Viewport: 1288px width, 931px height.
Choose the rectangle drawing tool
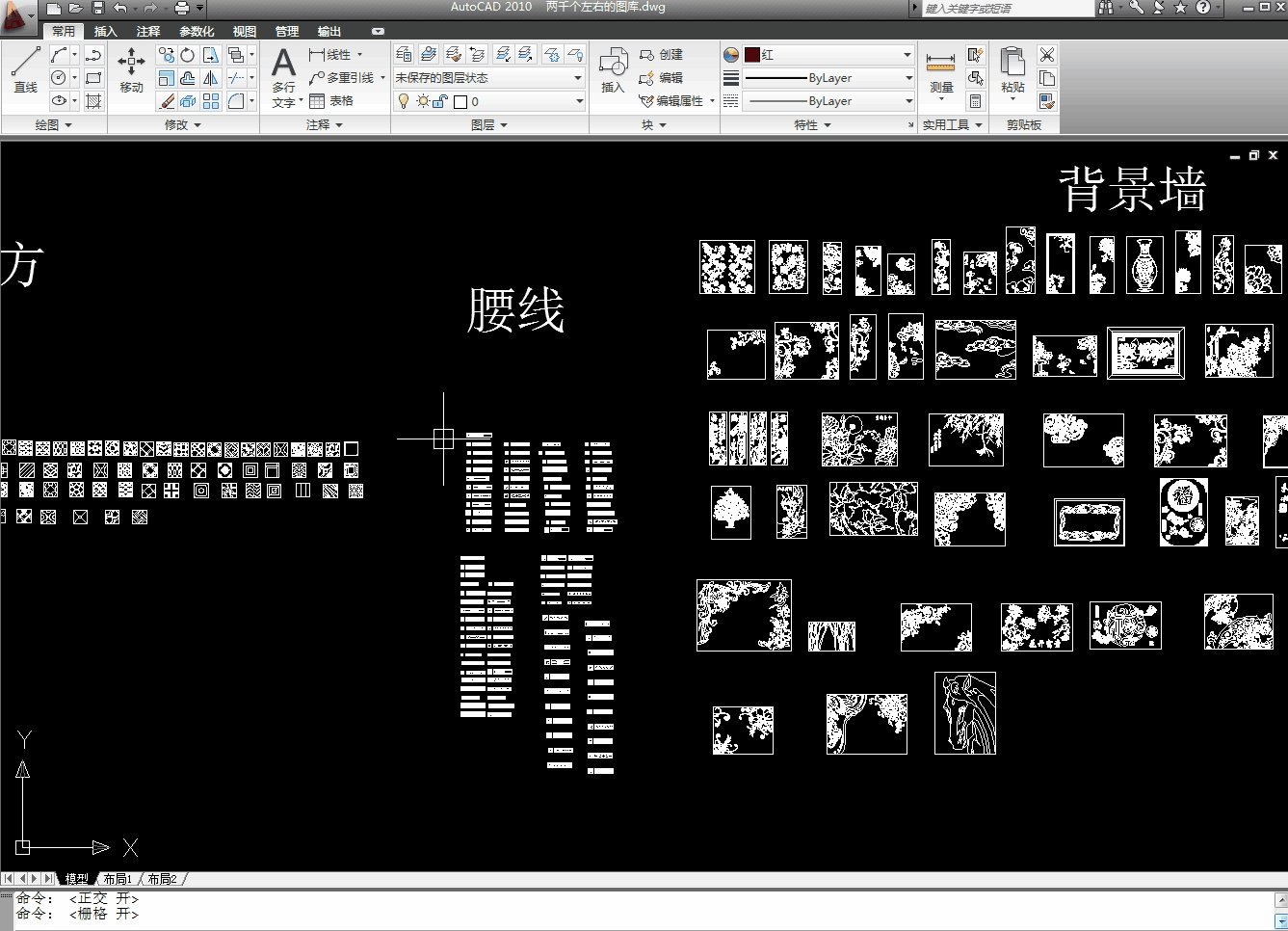point(93,78)
